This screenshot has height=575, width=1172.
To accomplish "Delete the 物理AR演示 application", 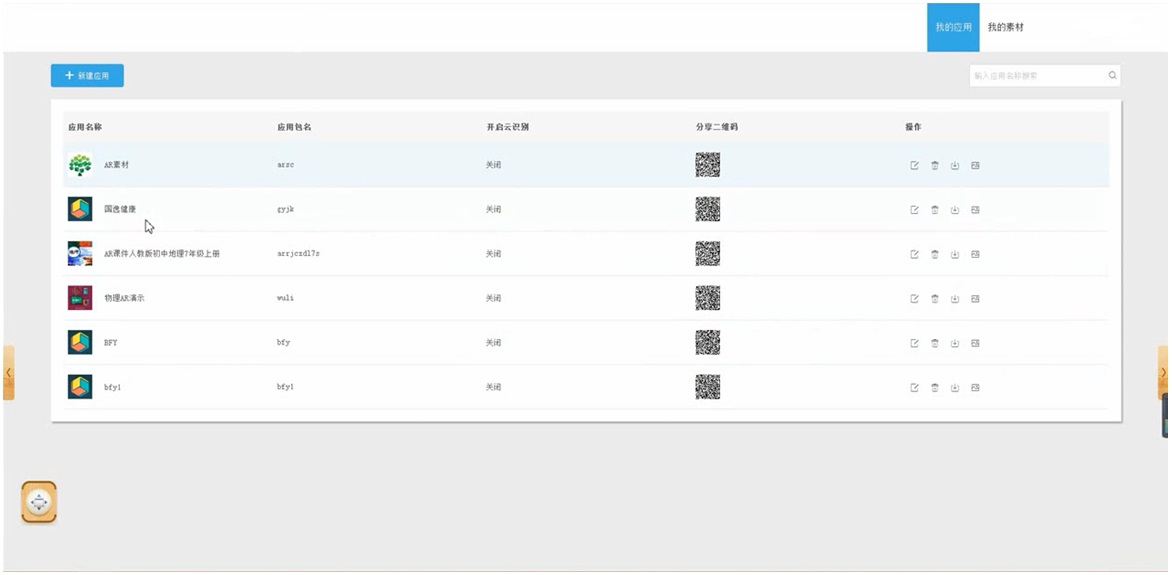I will [x=934, y=298].
